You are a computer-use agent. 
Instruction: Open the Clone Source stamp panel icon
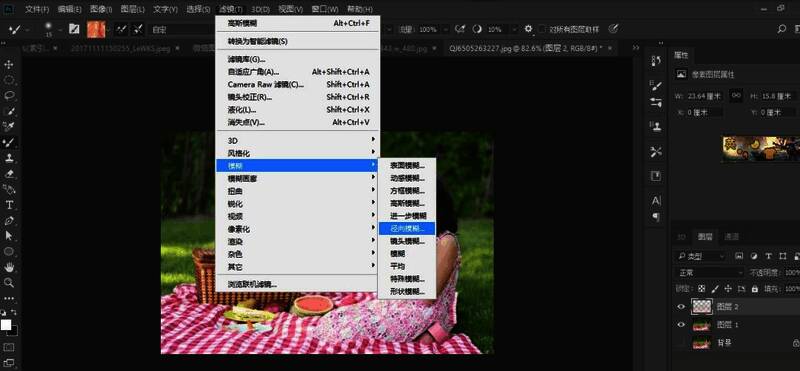657,126
